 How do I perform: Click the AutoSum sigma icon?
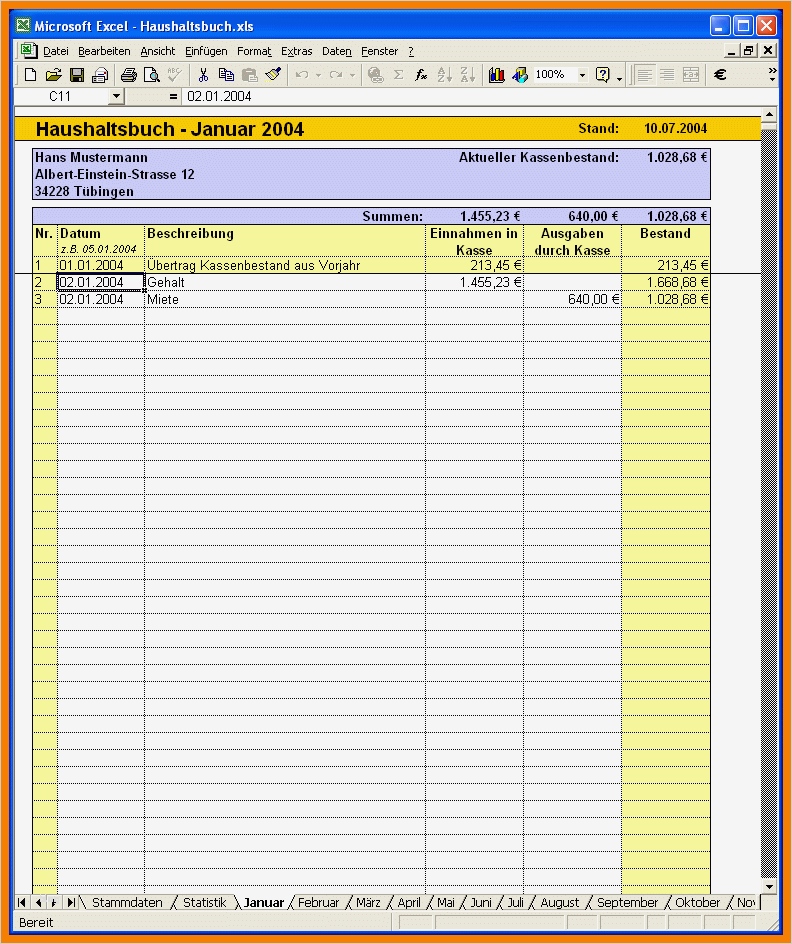[398, 75]
